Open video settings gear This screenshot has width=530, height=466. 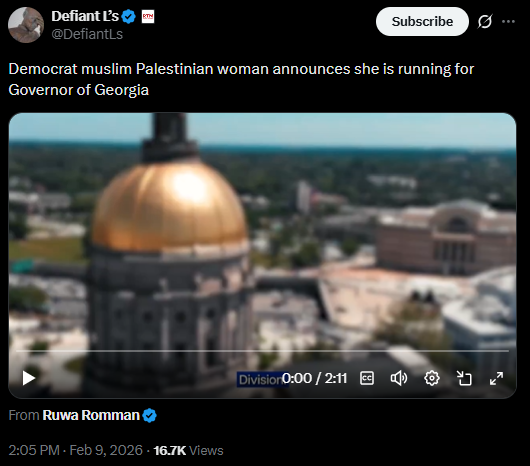pos(432,378)
